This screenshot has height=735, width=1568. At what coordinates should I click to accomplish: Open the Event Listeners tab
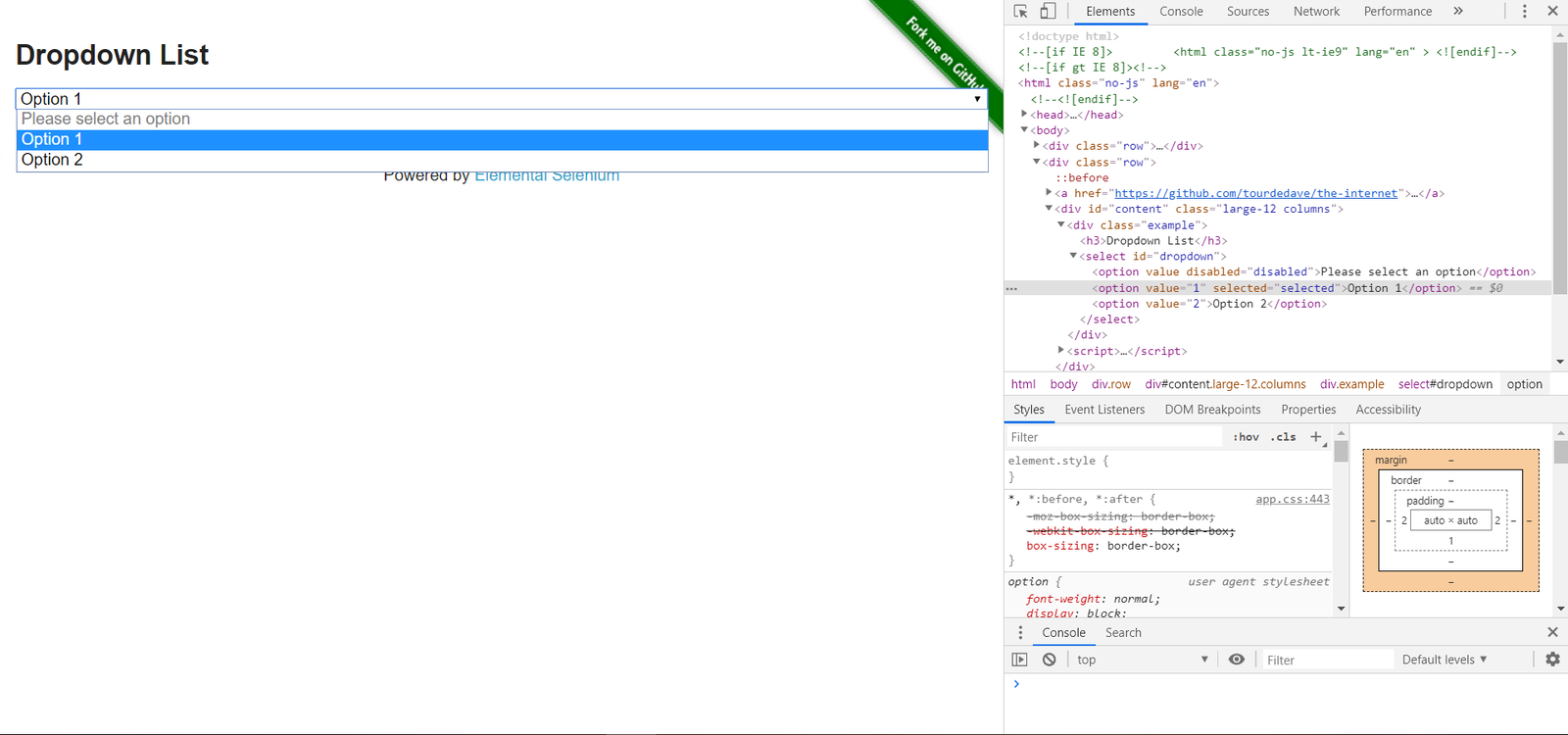click(1104, 410)
